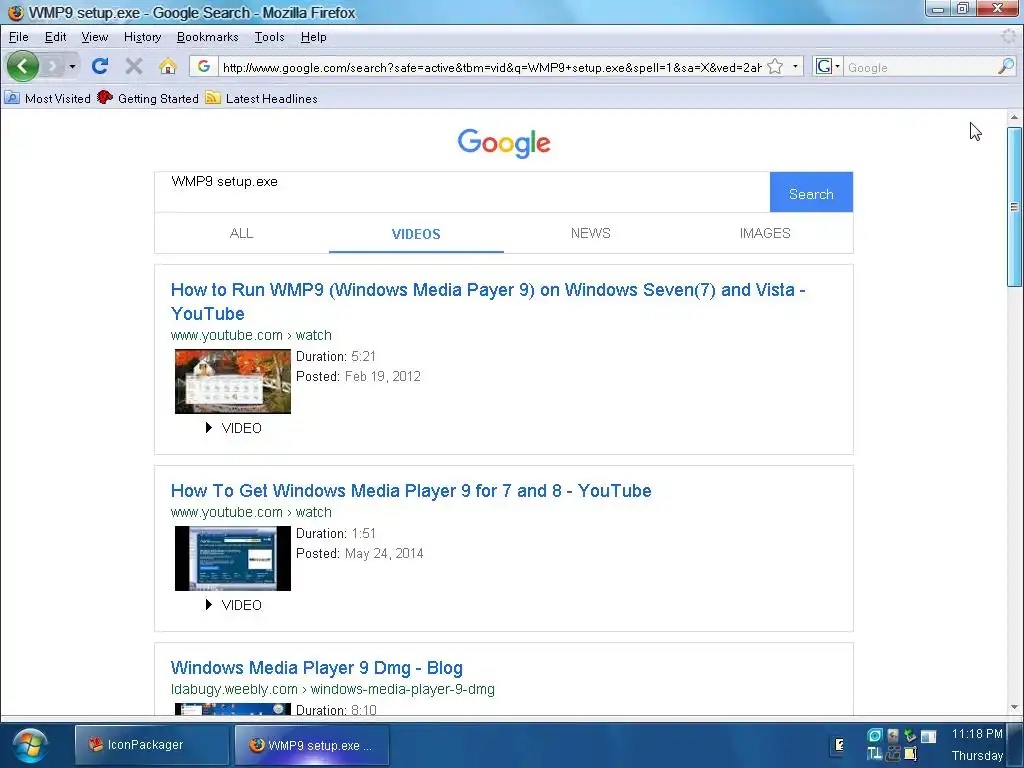Open the How To Get Windows Media Player 9 result
This screenshot has height=768, width=1024.
(x=411, y=490)
